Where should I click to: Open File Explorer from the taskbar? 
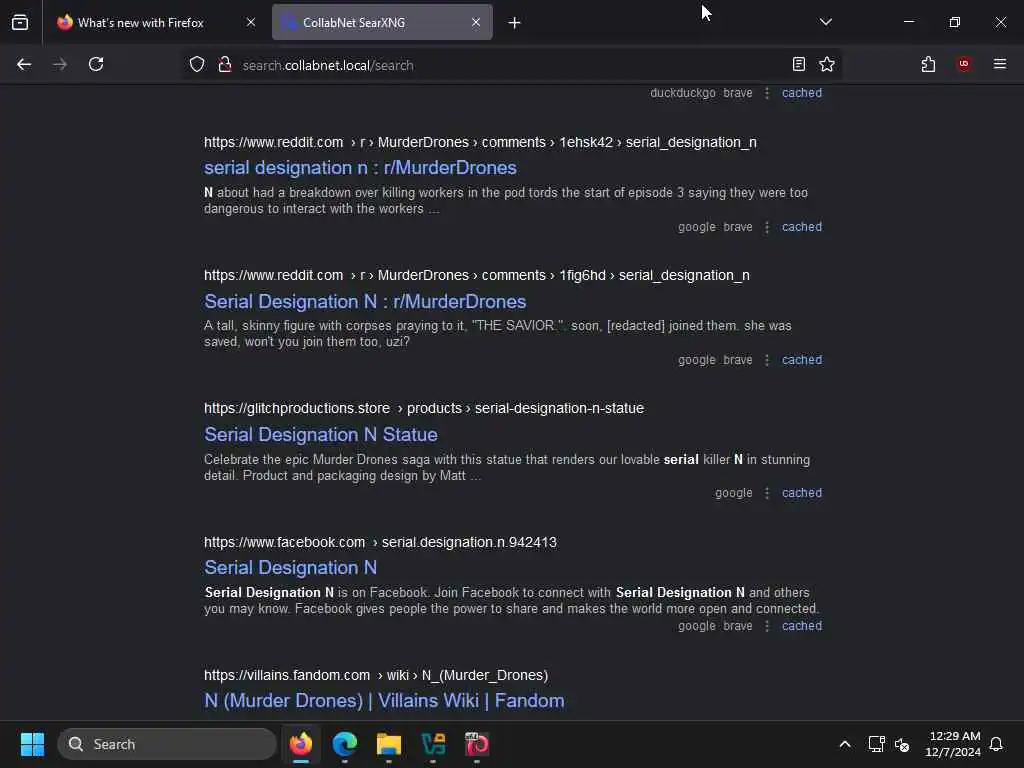[x=389, y=744]
